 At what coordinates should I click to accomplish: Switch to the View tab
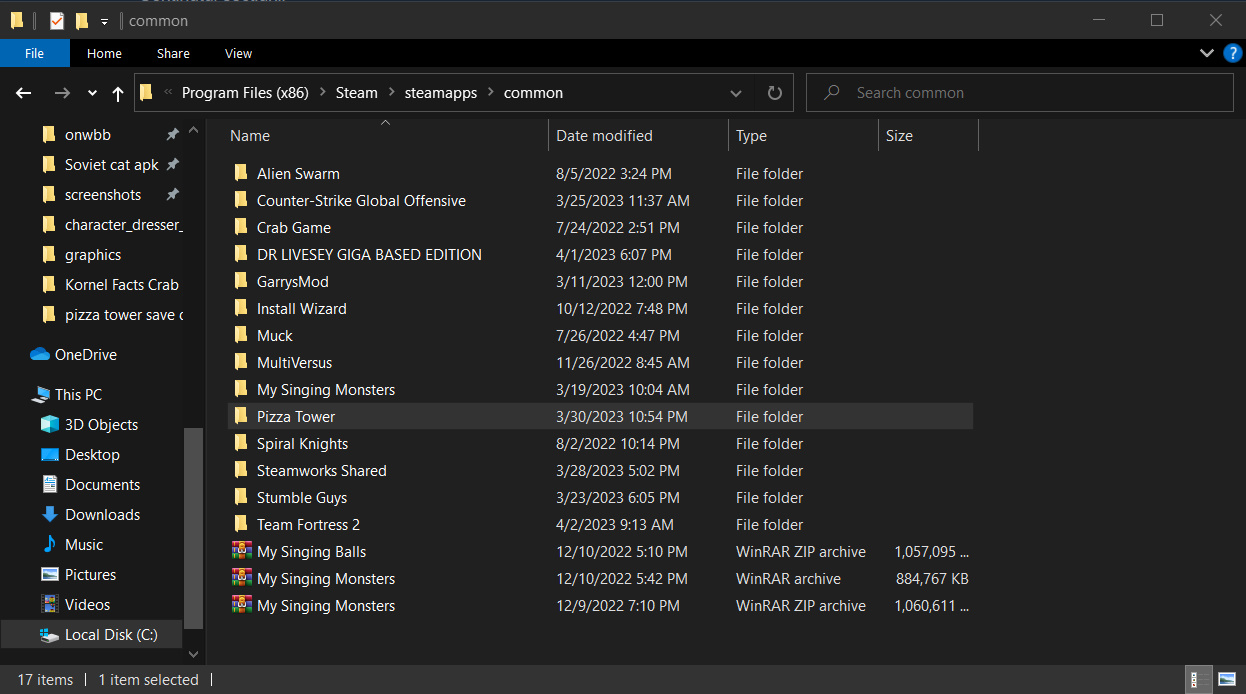click(x=238, y=53)
